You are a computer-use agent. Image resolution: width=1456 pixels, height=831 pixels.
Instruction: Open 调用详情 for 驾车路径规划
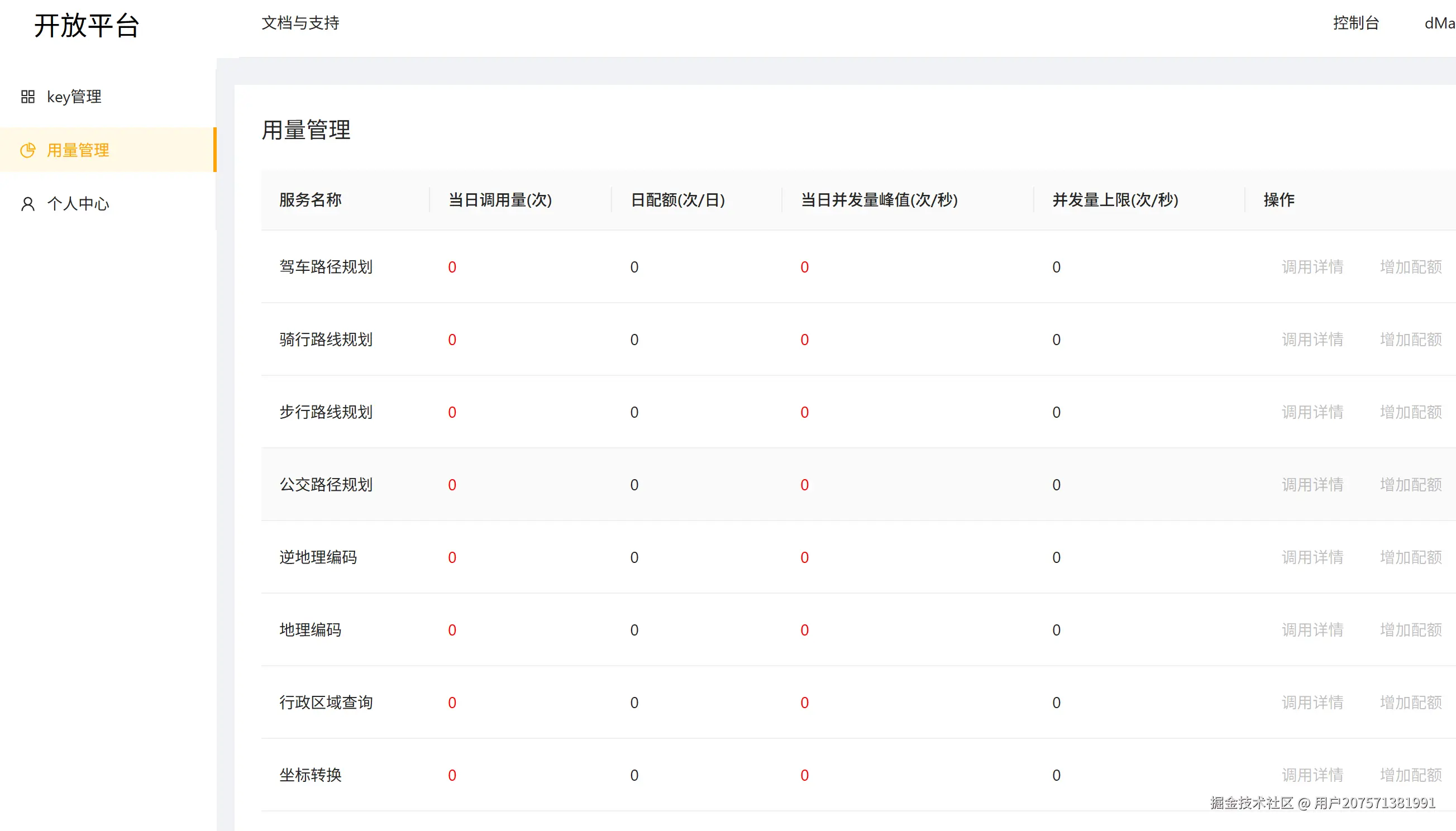click(x=1312, y=266)
